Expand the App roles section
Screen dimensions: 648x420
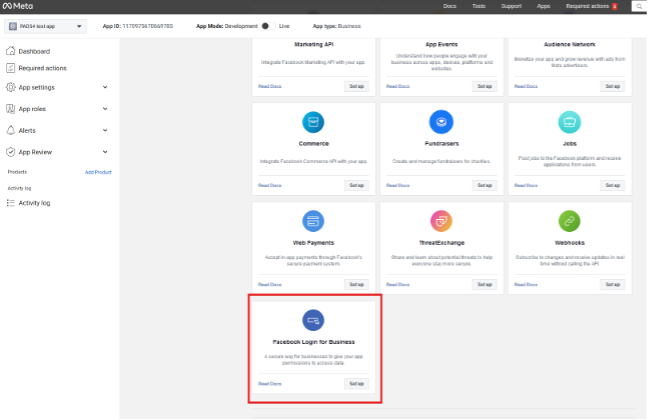(105, 109)
